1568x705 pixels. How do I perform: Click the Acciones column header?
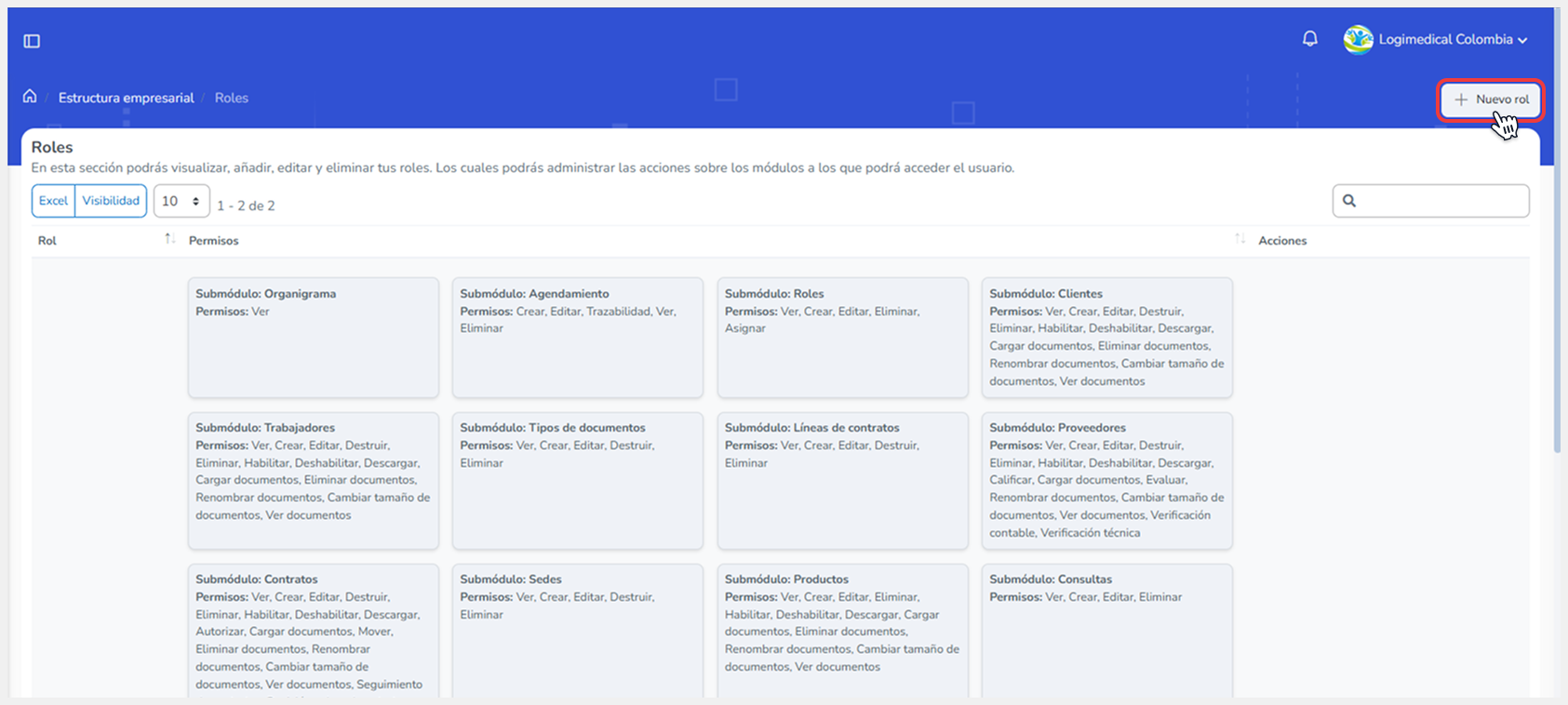[1282, 241]
